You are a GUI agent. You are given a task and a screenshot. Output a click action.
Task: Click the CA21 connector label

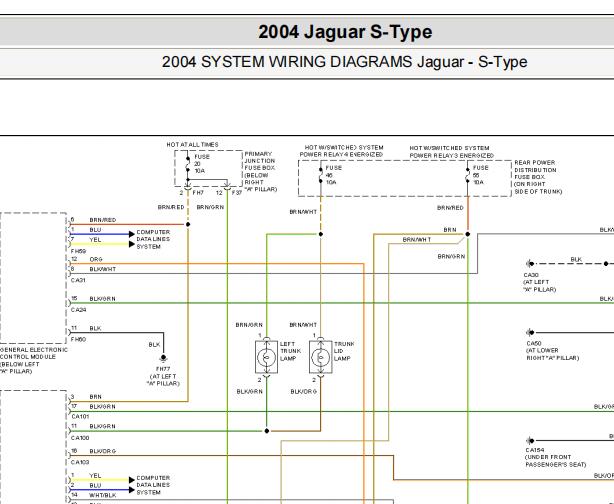point(78,280)
